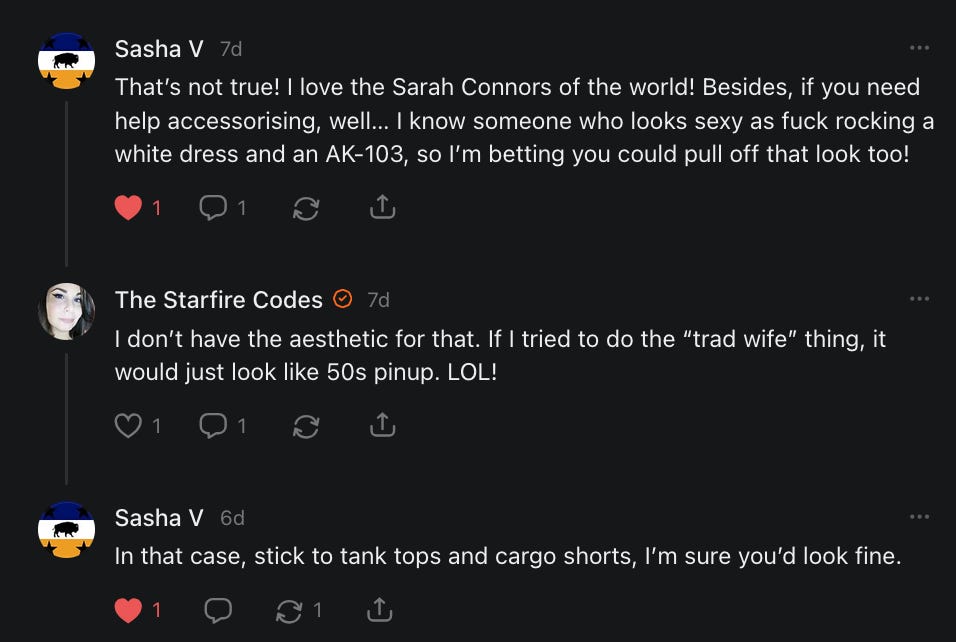This screenshot has height=642, width=956.
Task: Share Sasha V's cargo shorts comment
Action: 378,609
